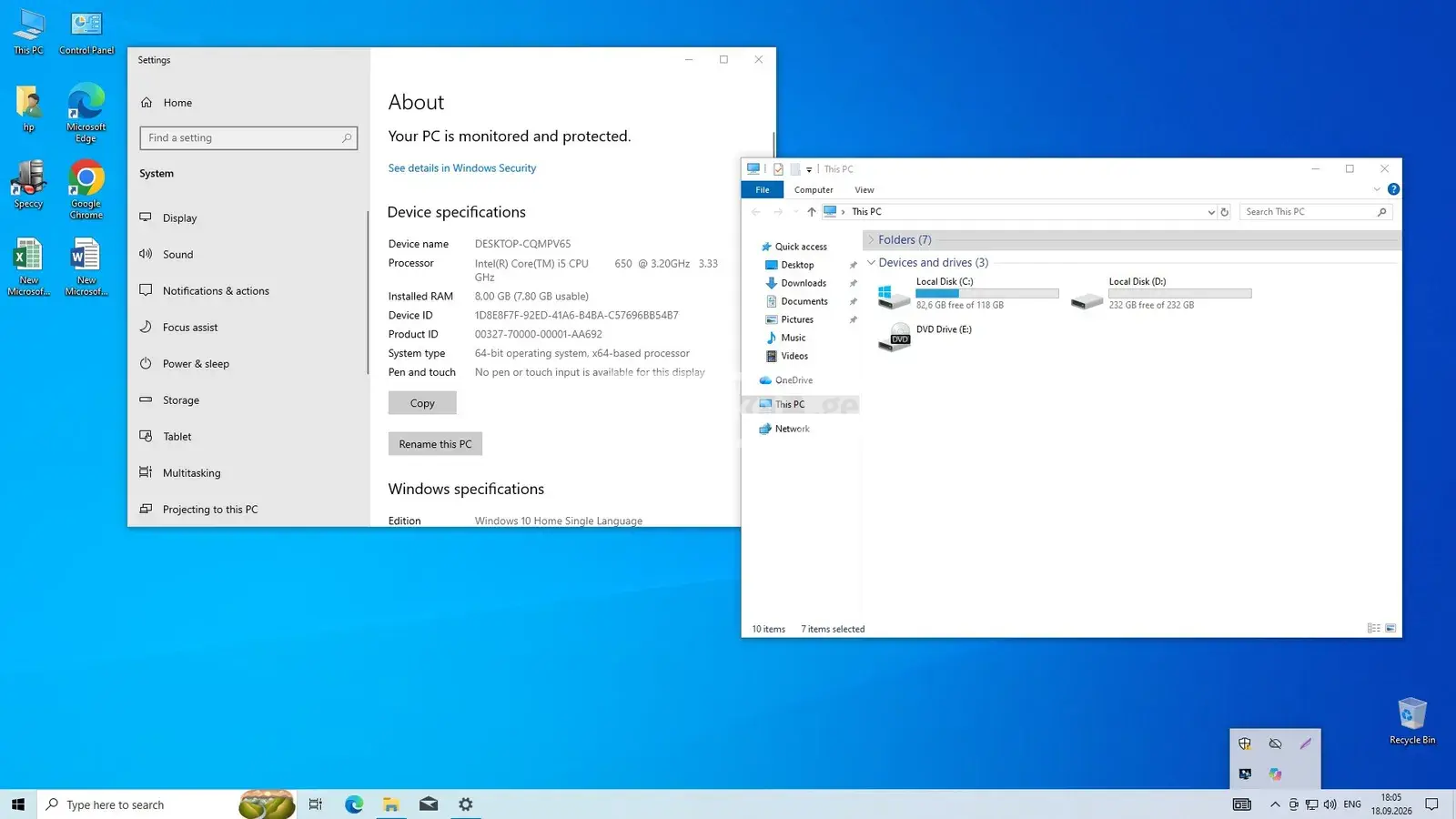Open the View ribbon tab
1456x819 pixels.
(864, 190)
